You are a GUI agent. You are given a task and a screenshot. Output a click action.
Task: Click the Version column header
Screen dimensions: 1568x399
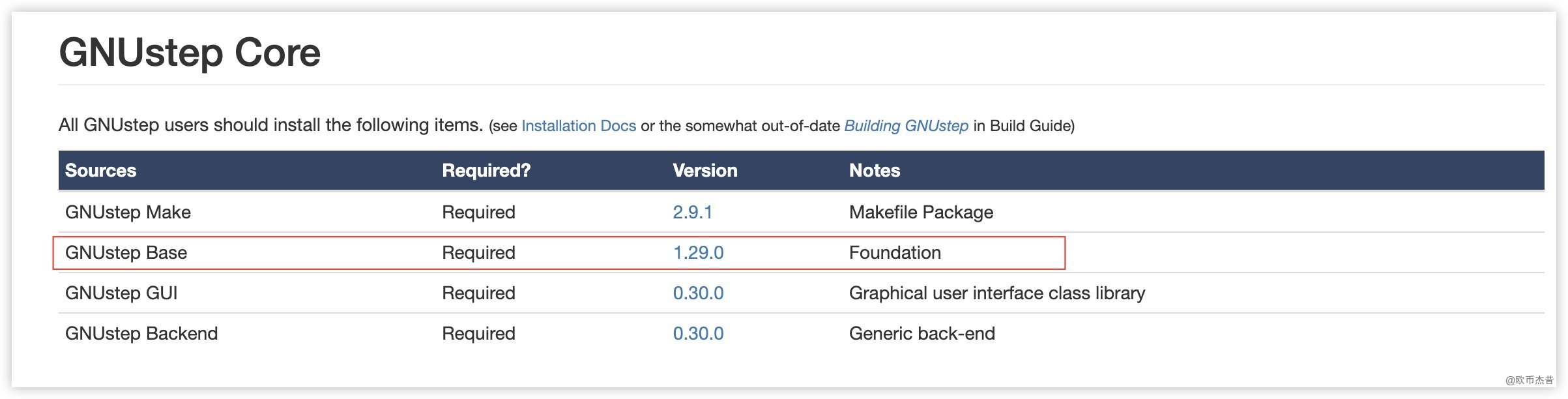(x=704, y=171)
